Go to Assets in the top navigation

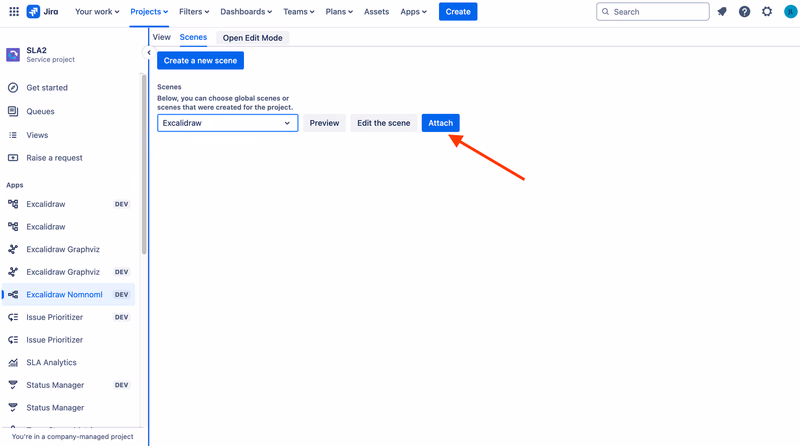(x=377, y=11)
